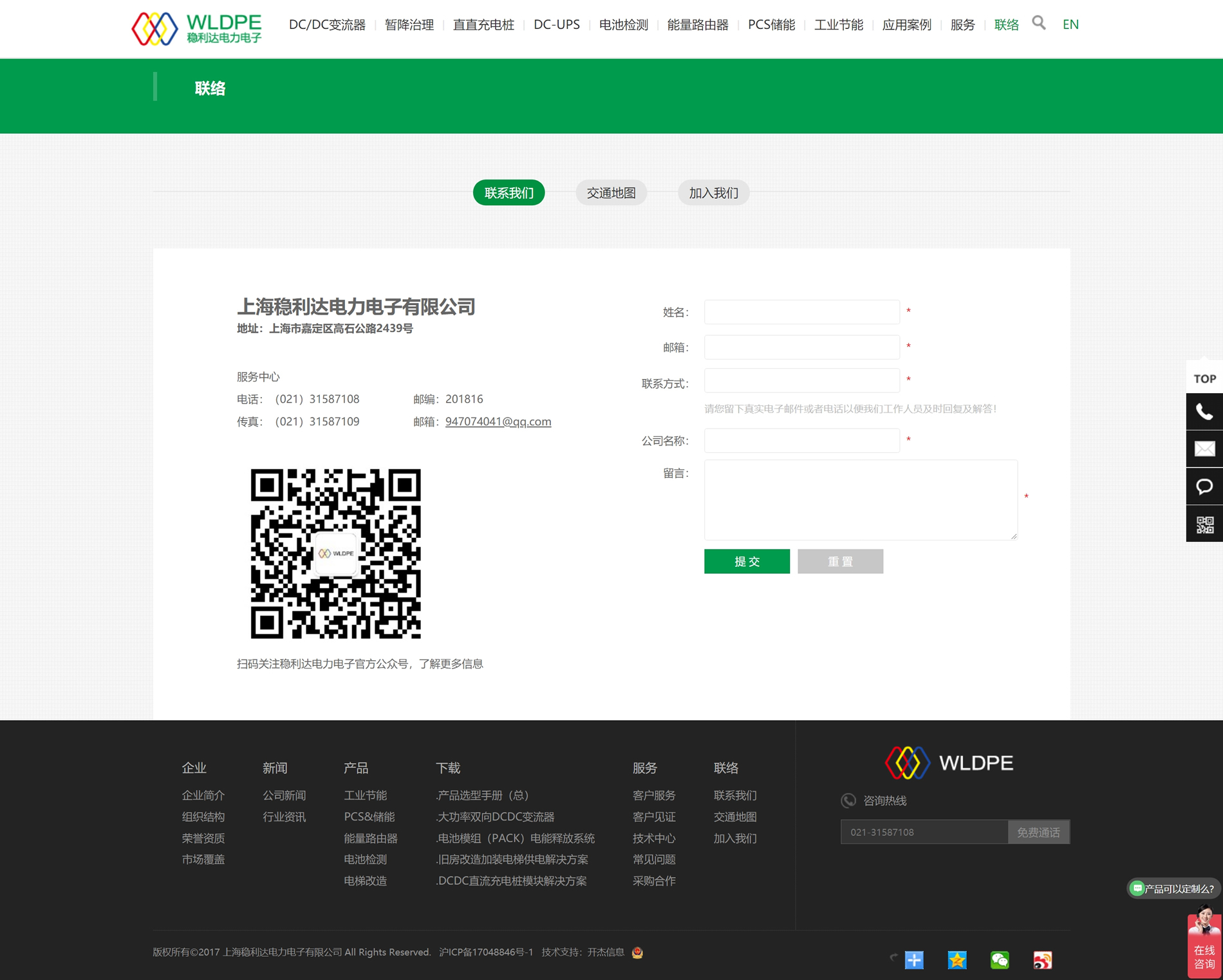Focus the hotline phone number input
This screenshot has width=1223, height=980.
(x=924, y=832)
